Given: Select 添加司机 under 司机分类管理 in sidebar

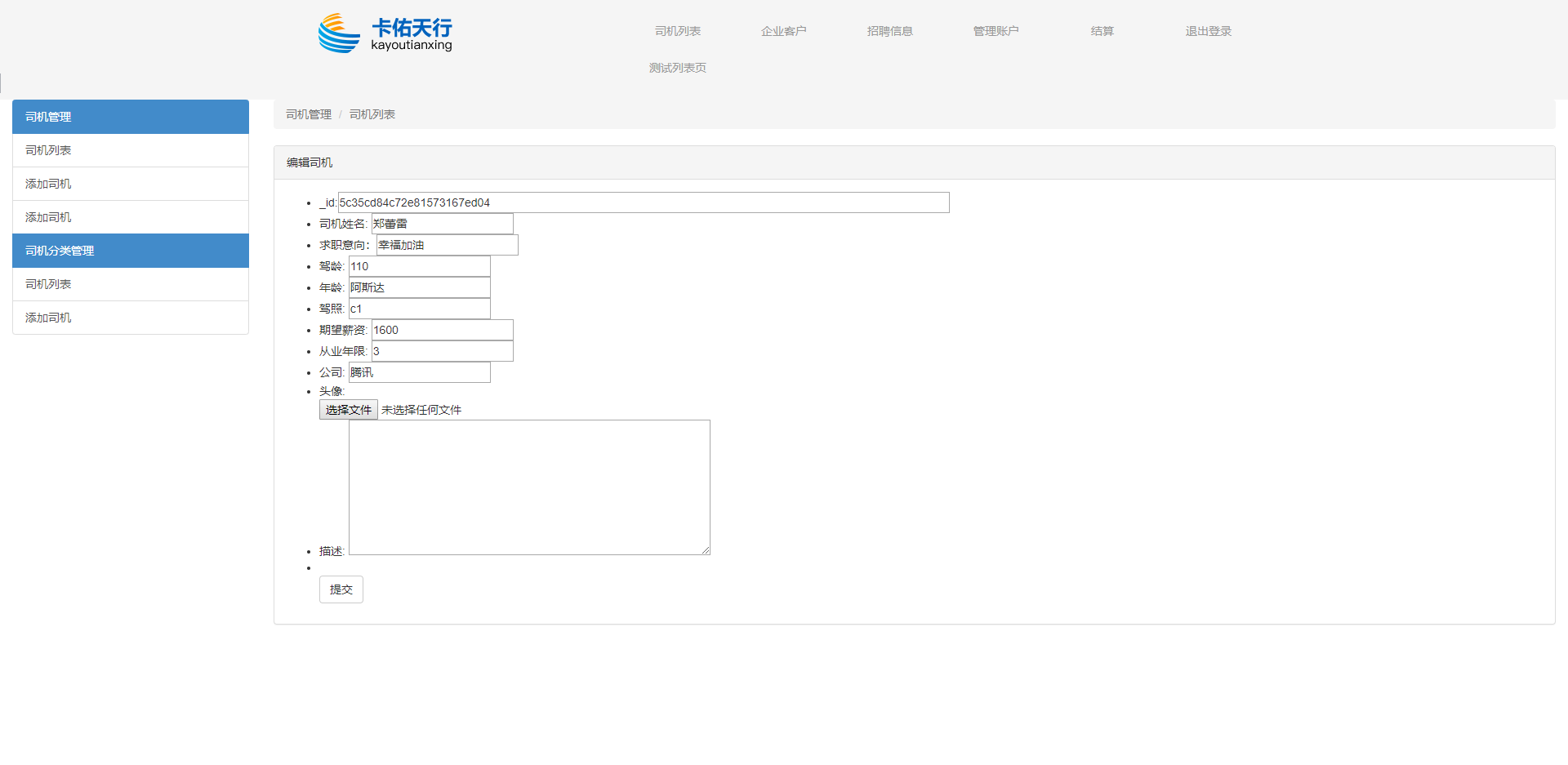Looking at the screenshot, I should tap(131, 318).
